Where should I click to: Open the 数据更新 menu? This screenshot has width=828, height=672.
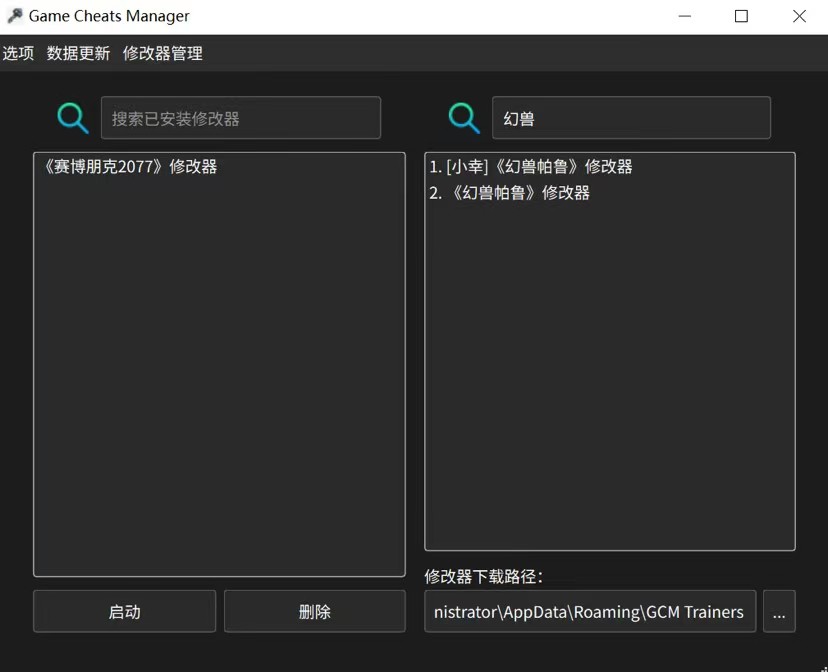[x=78, y=53]
